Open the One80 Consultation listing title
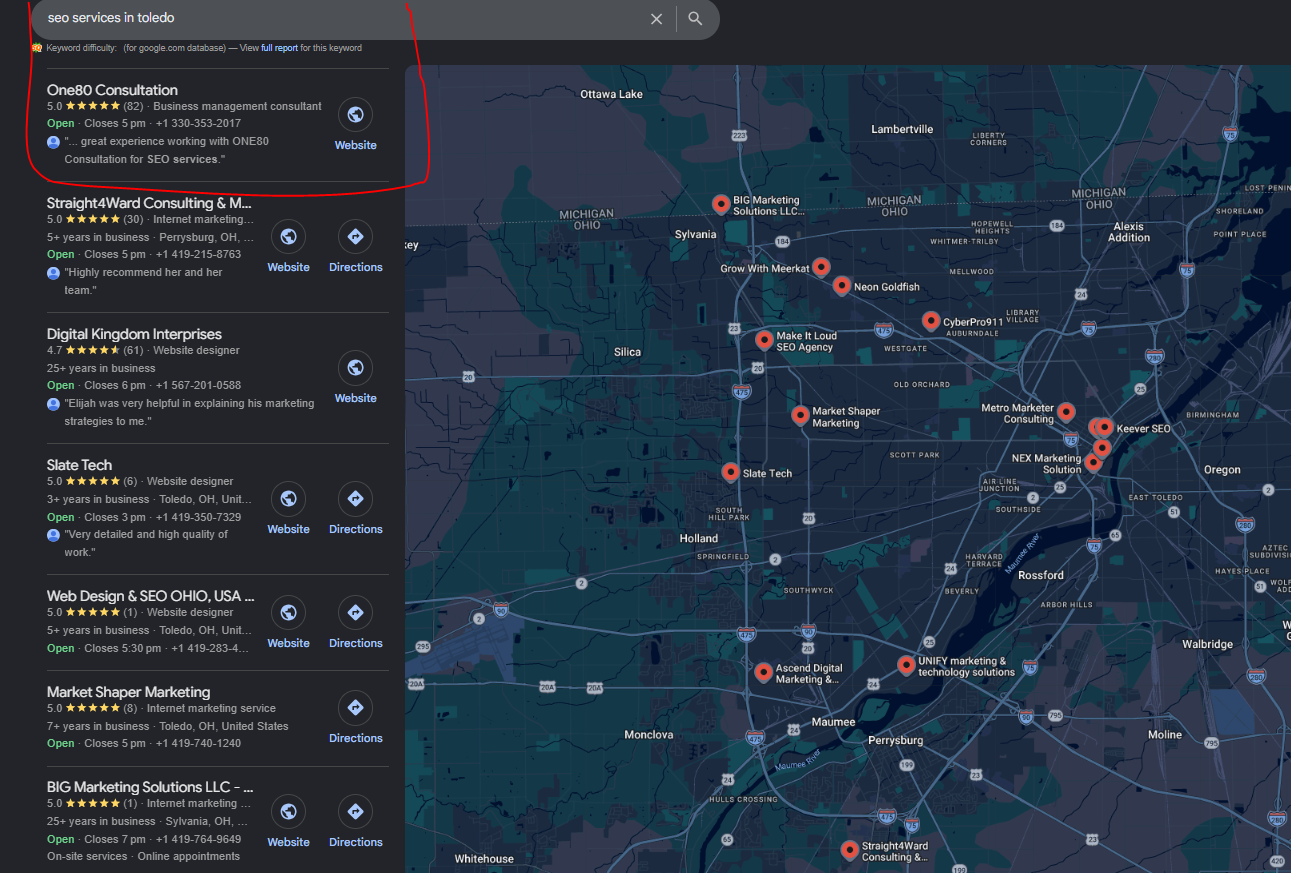The image size is (1291, 873). pyautogui.click(x=112, y=90)
